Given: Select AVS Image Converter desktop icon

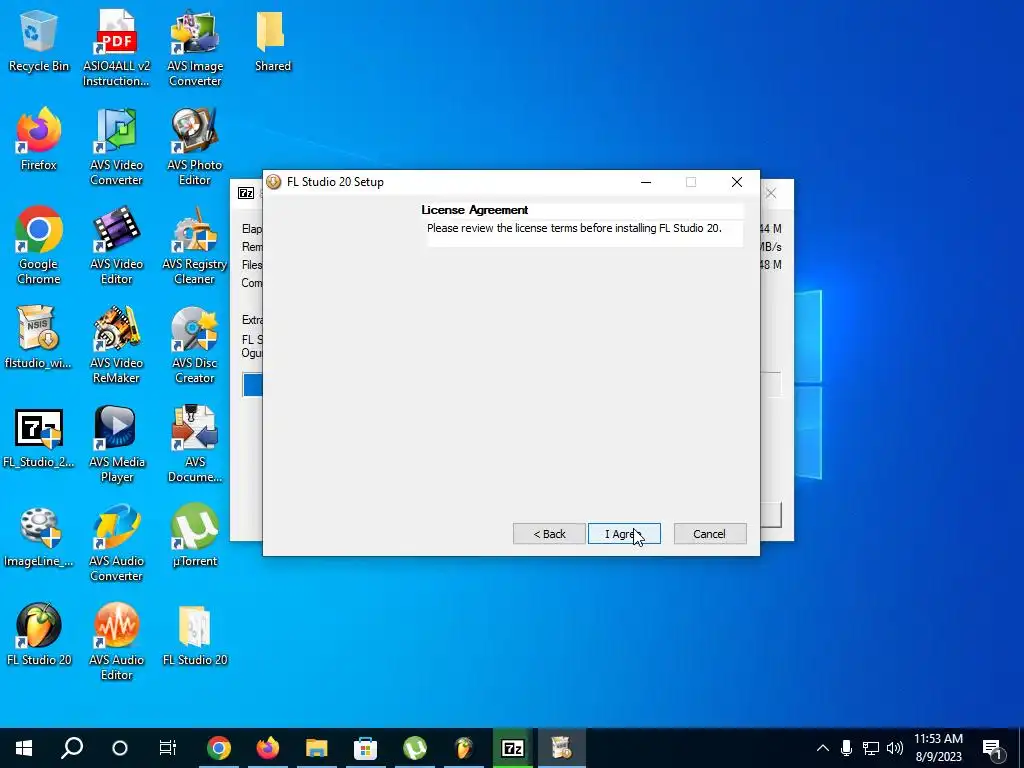Looking at the screenshot, I should [195, 49].
